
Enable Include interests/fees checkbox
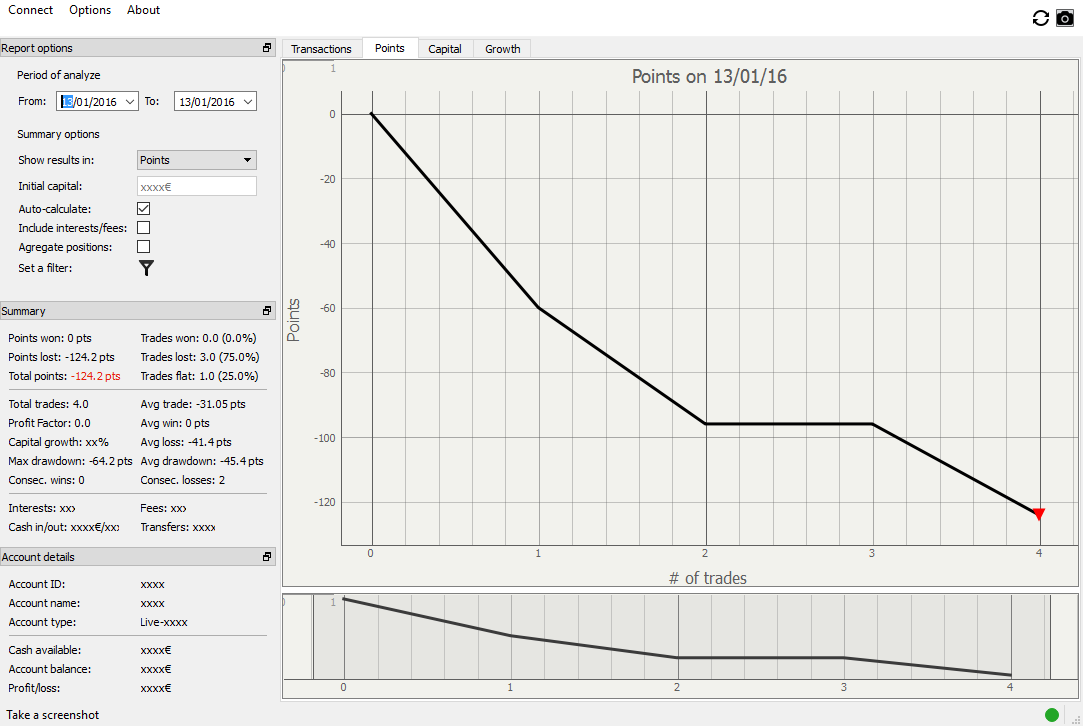144,227
